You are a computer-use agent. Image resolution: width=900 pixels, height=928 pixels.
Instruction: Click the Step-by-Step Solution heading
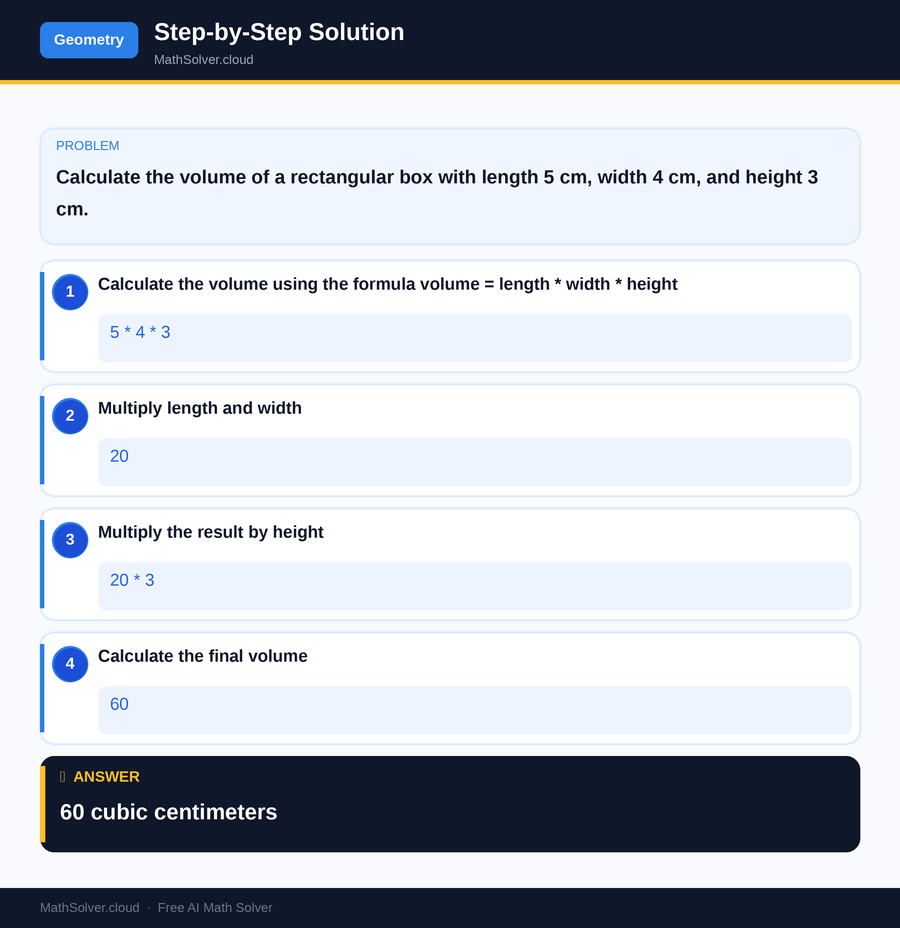point(279,32)
